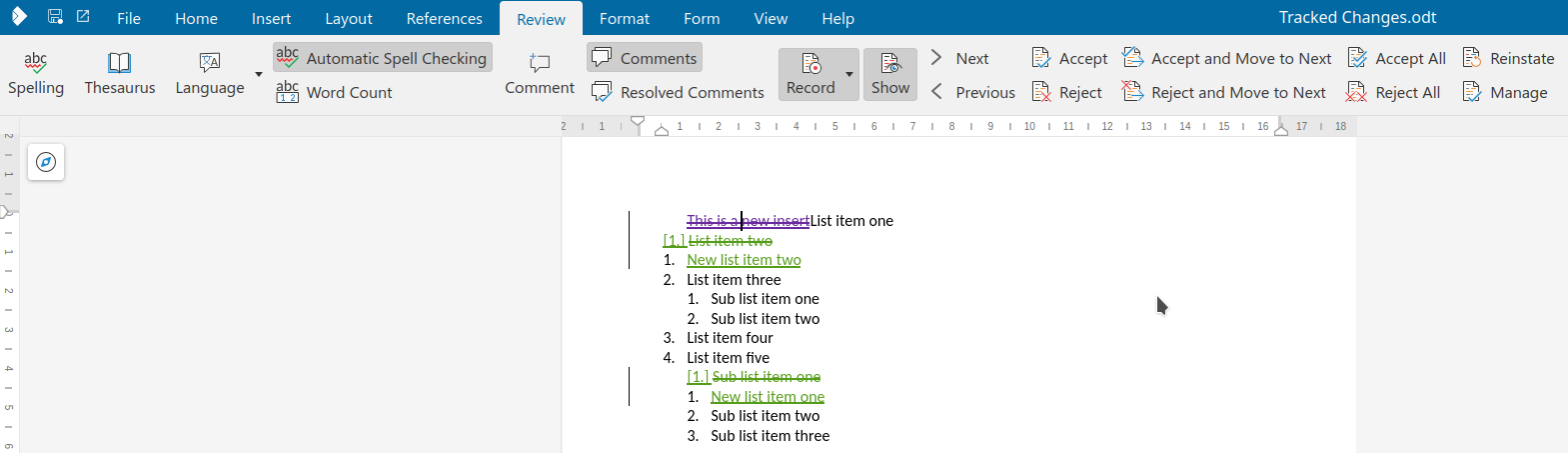Open the Thesaurus
The image size is (1568, 453).
point(120,74)
